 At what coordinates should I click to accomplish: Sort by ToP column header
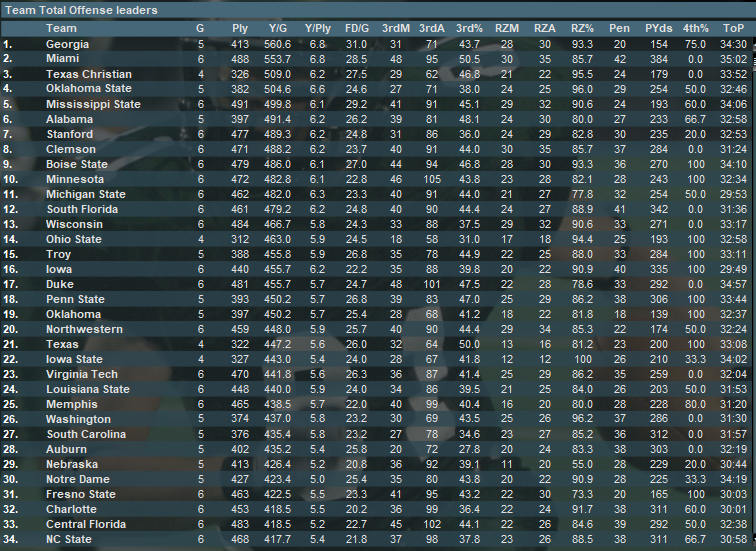coord(733,28)
